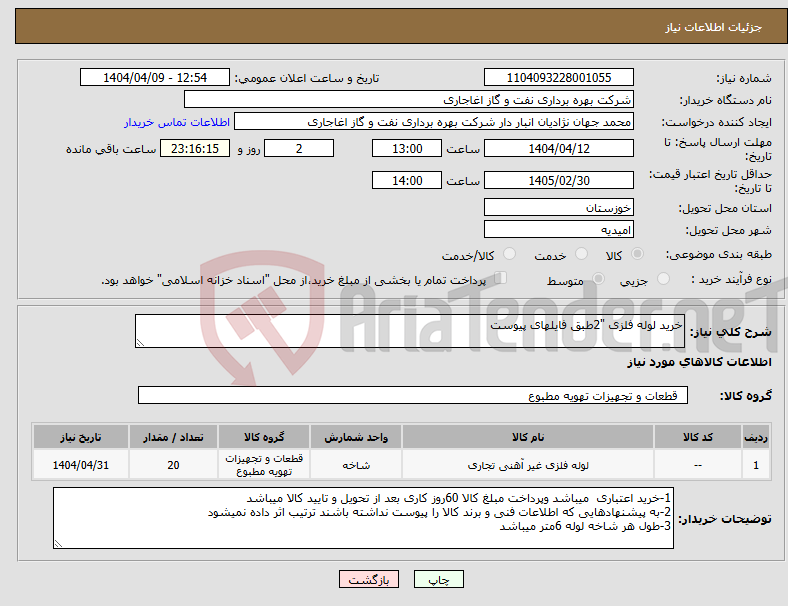The image size is (788, 606).
Task: Click the price validity date 1405/02/30
Action: pyautogui.click(x=559, y=180)
